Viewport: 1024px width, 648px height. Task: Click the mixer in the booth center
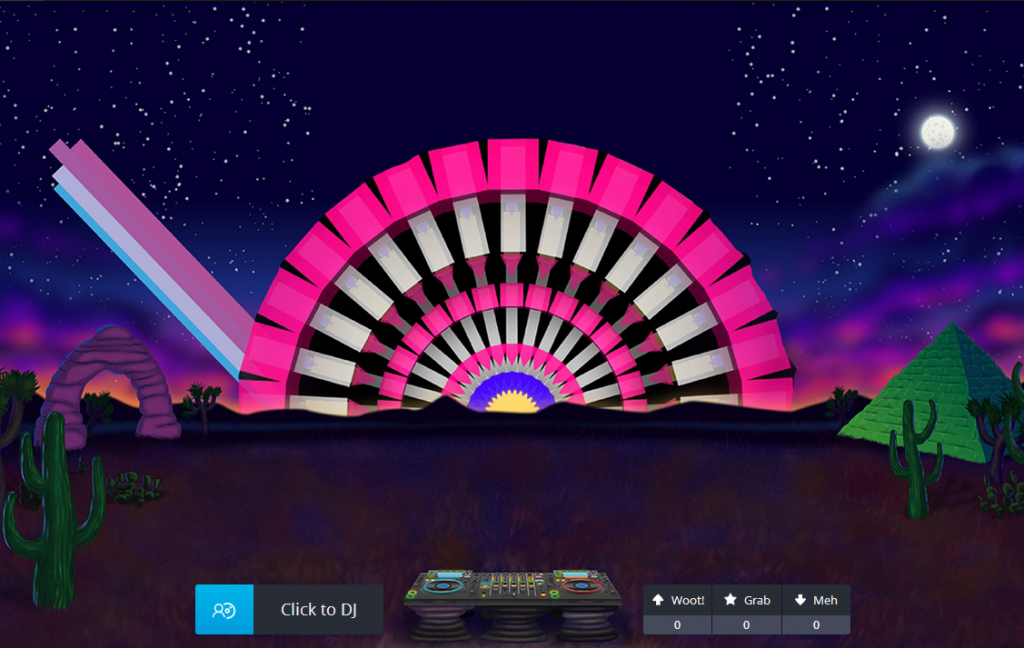pyautogui.click(x=512, y=585)
